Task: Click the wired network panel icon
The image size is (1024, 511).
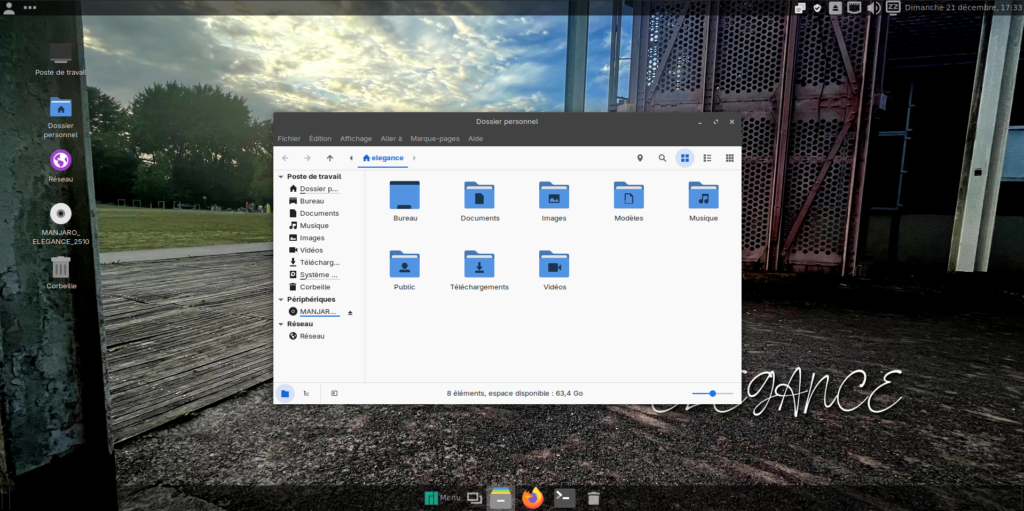Action: 854,8
